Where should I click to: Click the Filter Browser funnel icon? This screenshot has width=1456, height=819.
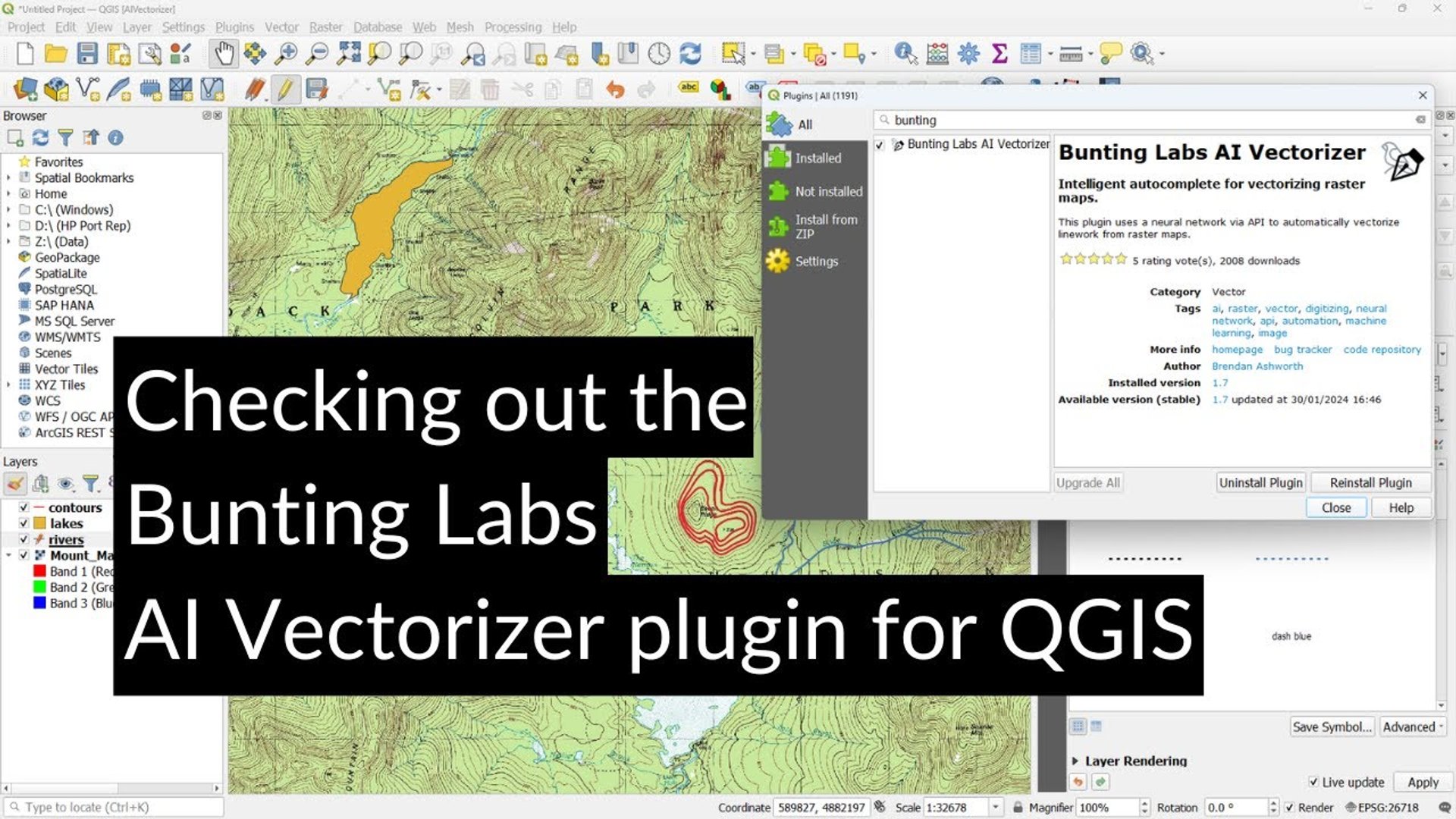(x=65, y=137)
